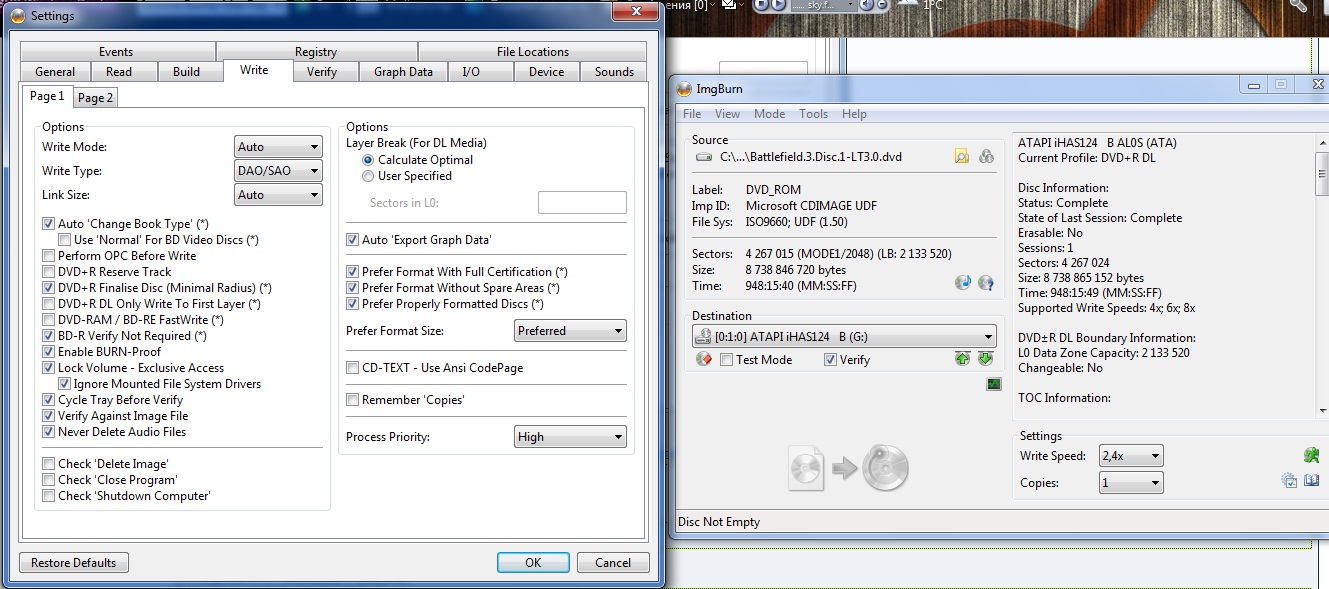Viewport: 1329px width, 589px height.
Task: Open Process Priority dropdown
Action: [570, 437]
